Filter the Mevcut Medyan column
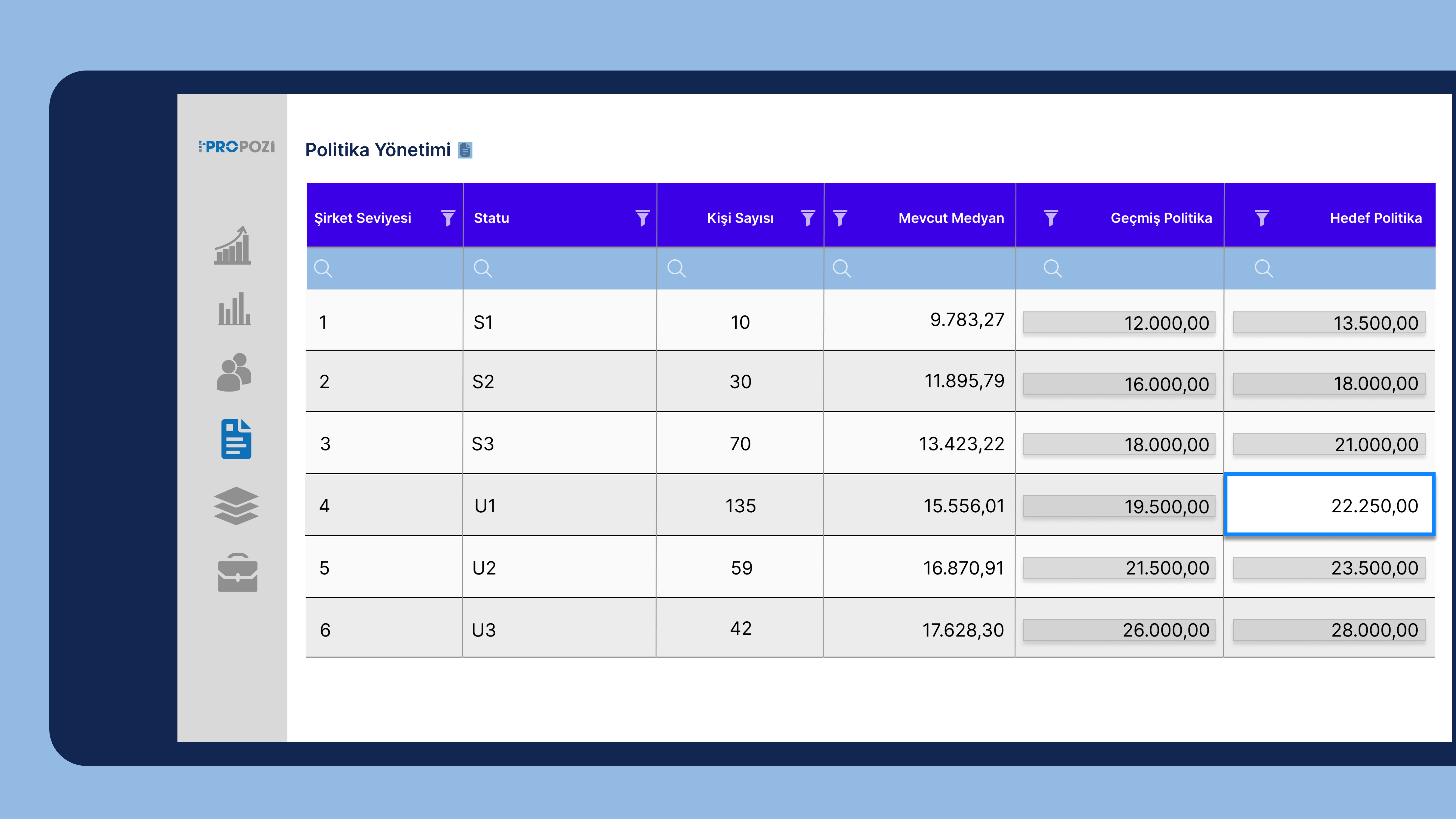Viewport: 1456px width, 819px height. point(840,218)
